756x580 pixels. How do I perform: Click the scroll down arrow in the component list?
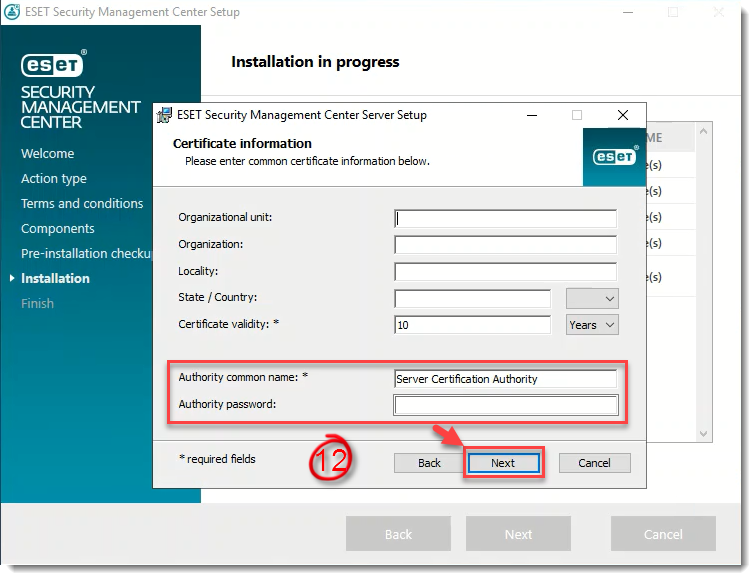point(703,433)
